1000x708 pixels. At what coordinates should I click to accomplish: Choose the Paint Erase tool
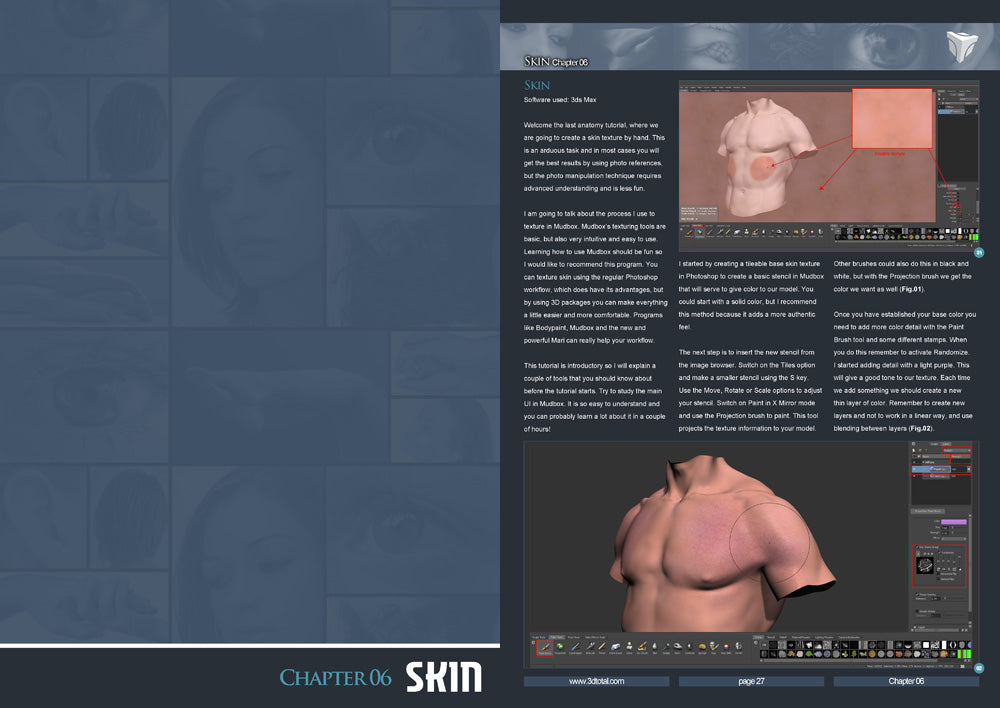[x=616, y=650]
